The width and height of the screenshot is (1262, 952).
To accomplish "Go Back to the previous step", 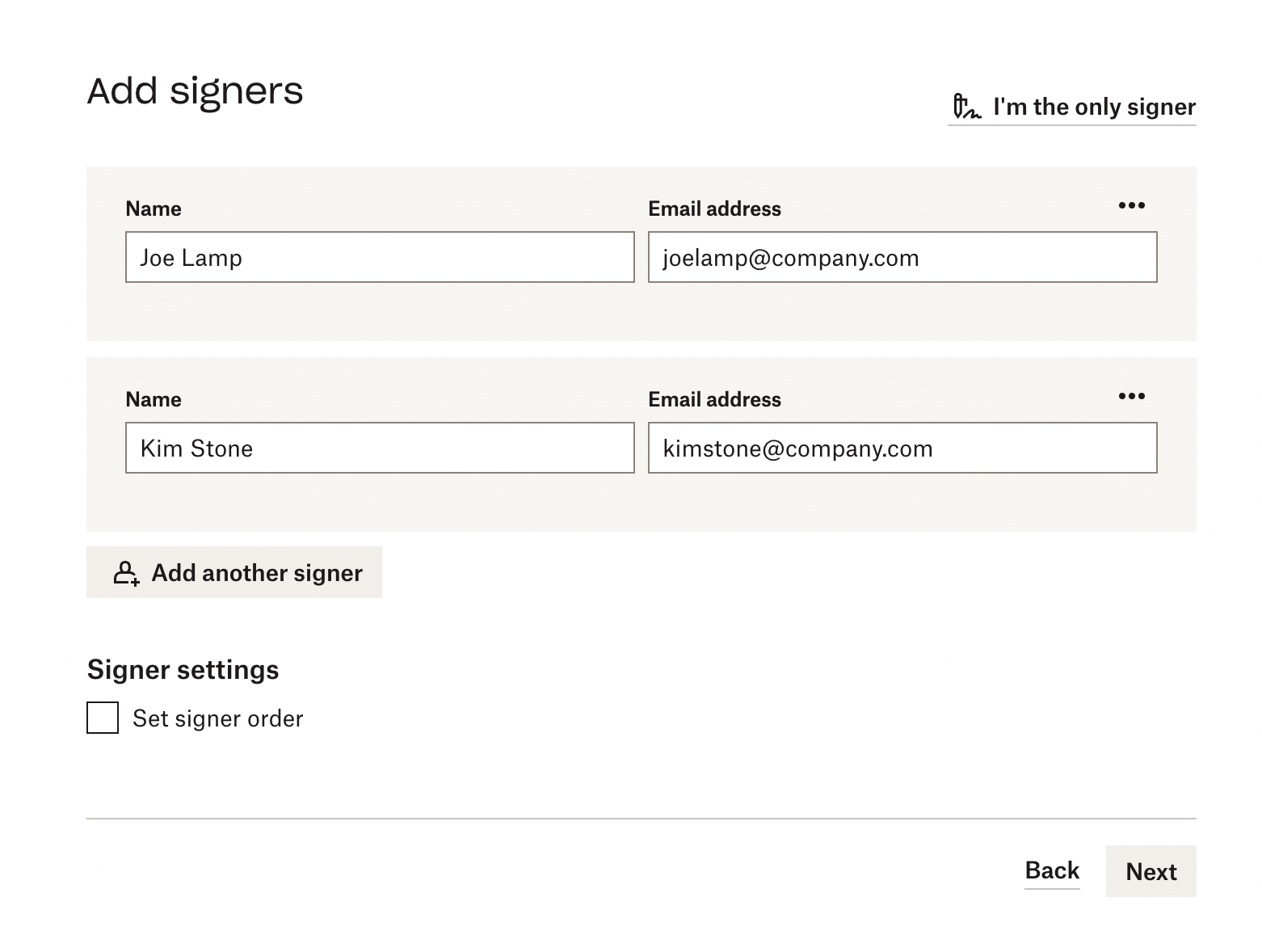I will 1052,870.
